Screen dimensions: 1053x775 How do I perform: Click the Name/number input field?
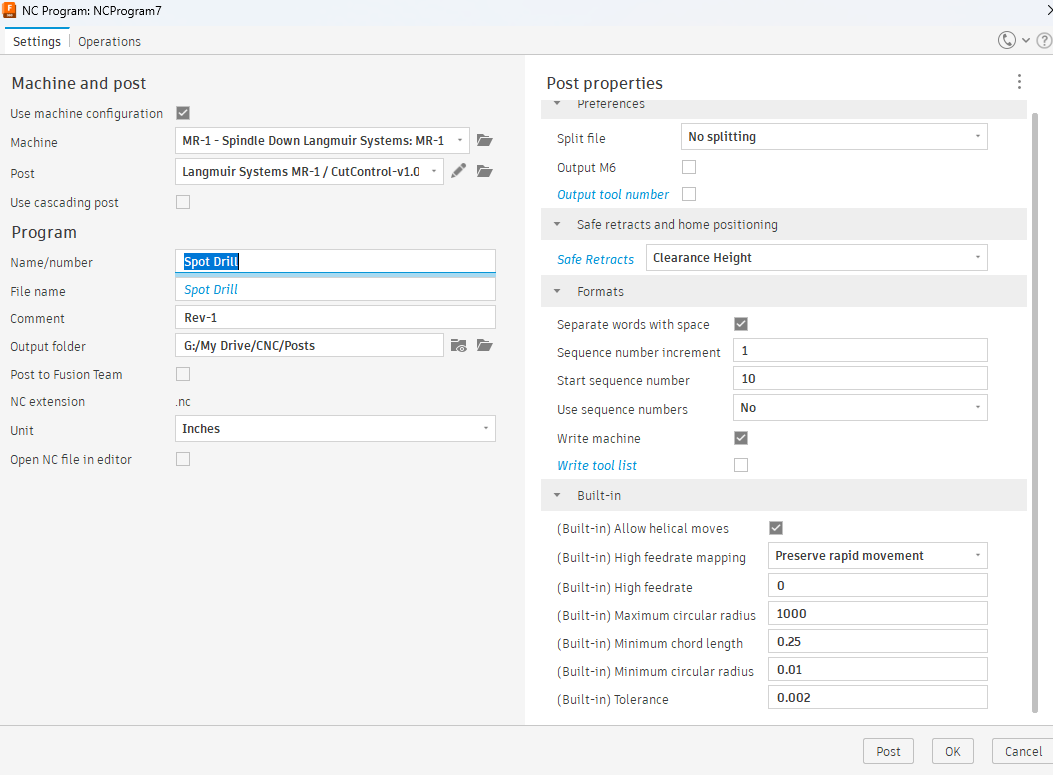(x=335, y=261)
